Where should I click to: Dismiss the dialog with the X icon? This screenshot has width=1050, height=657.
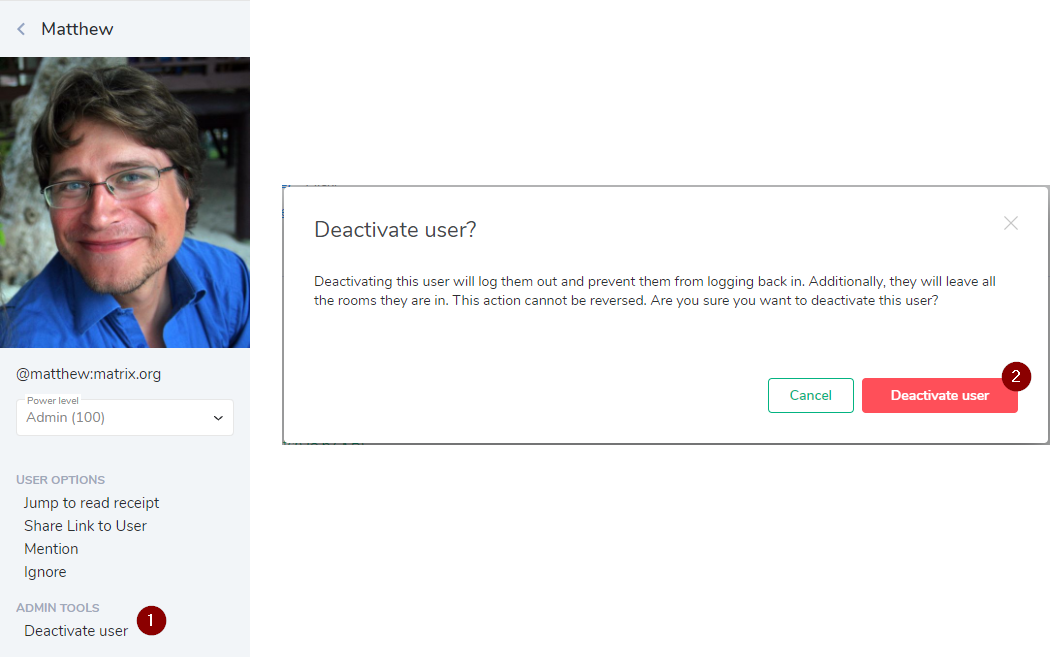point(1010,223)
